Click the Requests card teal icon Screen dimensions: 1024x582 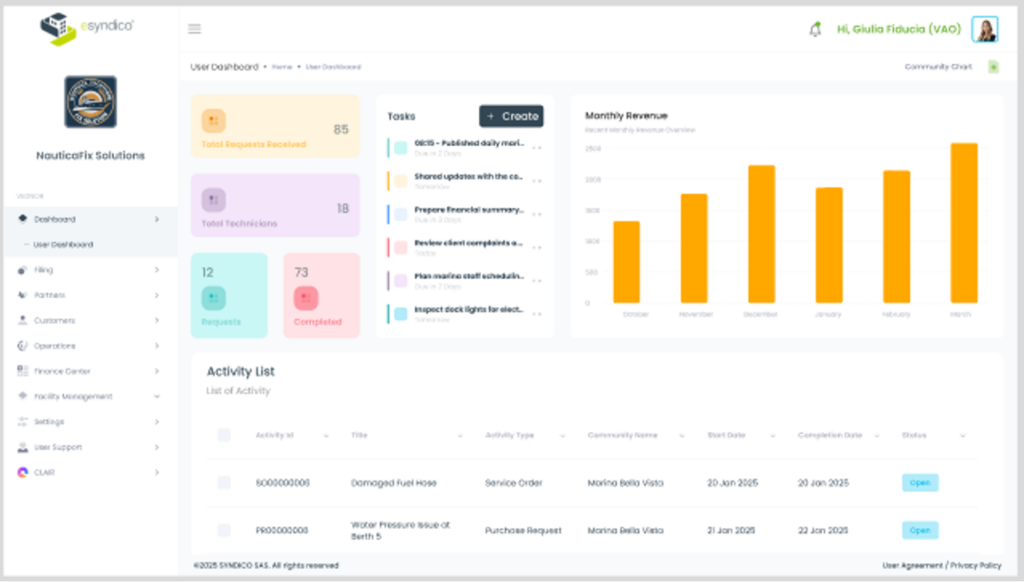(213, 298)
